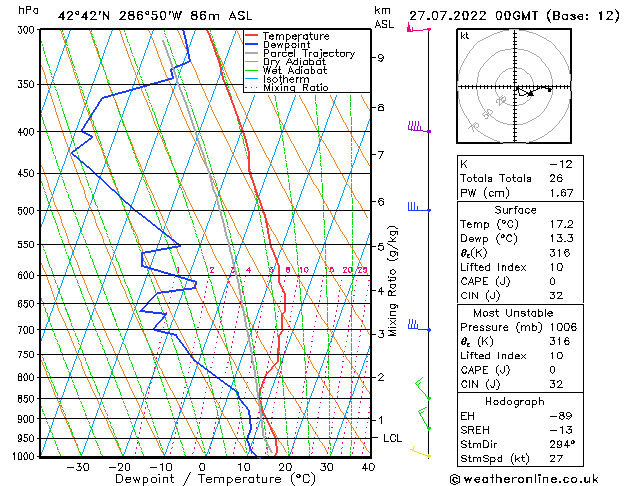Click the Totals Totals value 26
The width and height of the screenshot is (629, 486).
click(556, 178)
